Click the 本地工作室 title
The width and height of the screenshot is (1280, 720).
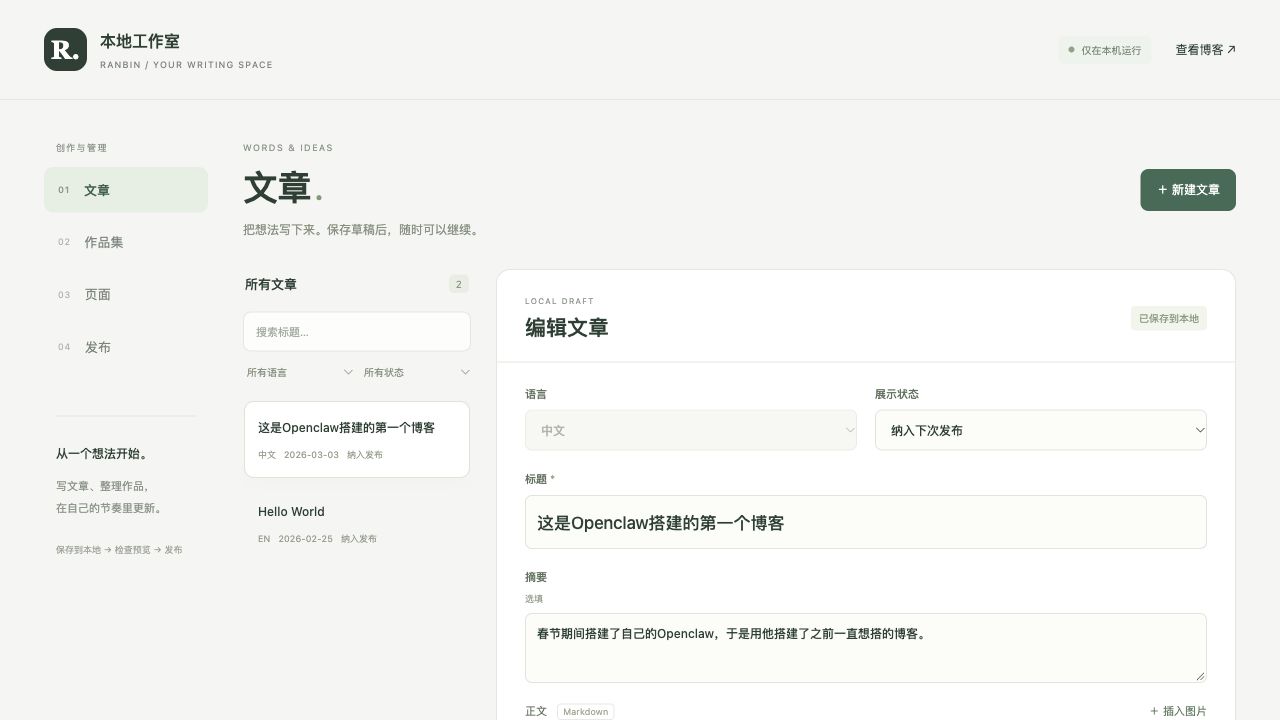click(140, 41)
